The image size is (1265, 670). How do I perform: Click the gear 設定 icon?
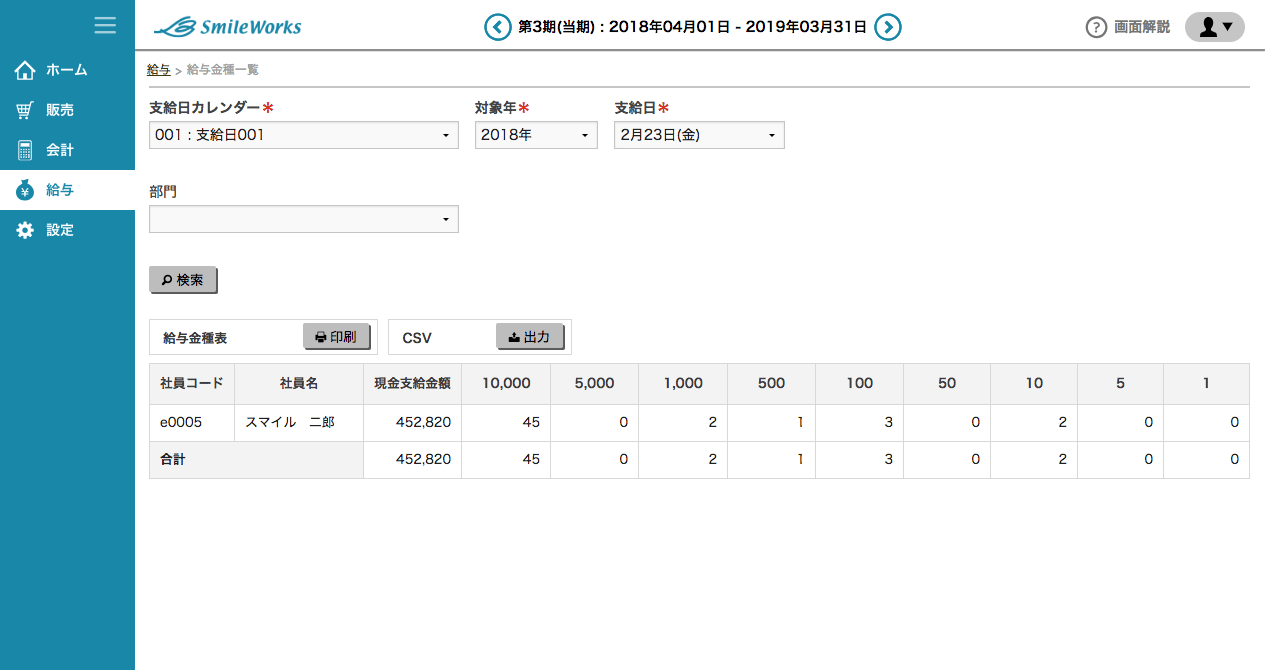click(x=25, y=230)
